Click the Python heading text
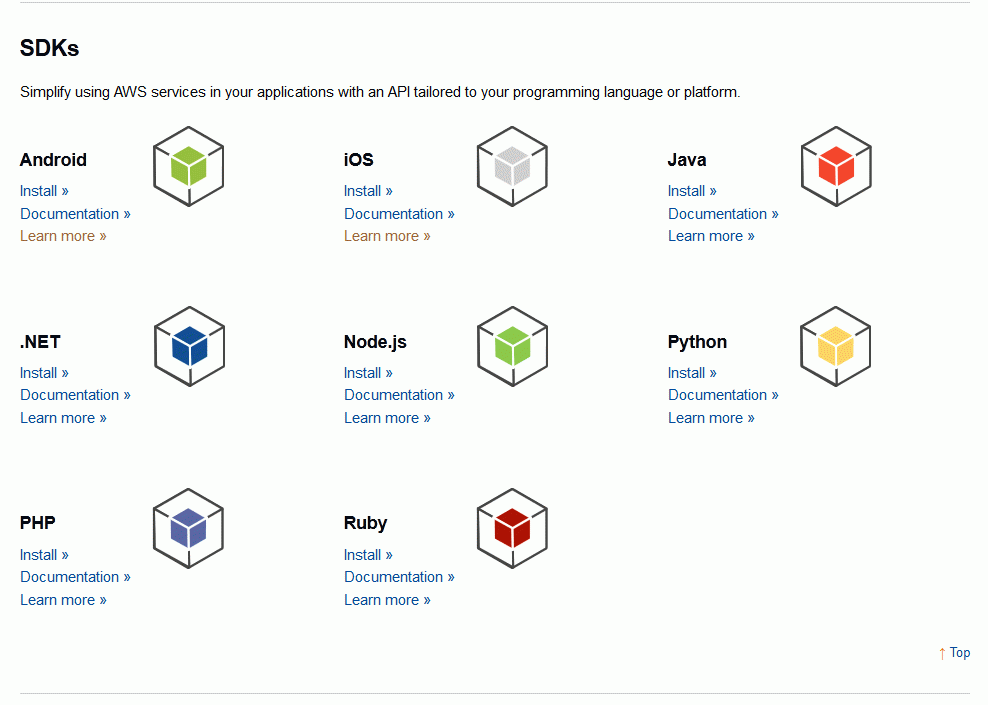Image resolution: width=988 pixels, height=705 pixels. pyautogui.click(x=697, y=342)
